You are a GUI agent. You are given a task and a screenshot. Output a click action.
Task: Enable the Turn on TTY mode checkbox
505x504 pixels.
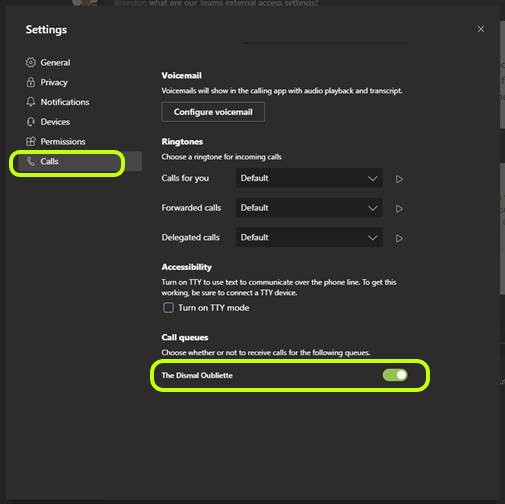tap(168, 308)
